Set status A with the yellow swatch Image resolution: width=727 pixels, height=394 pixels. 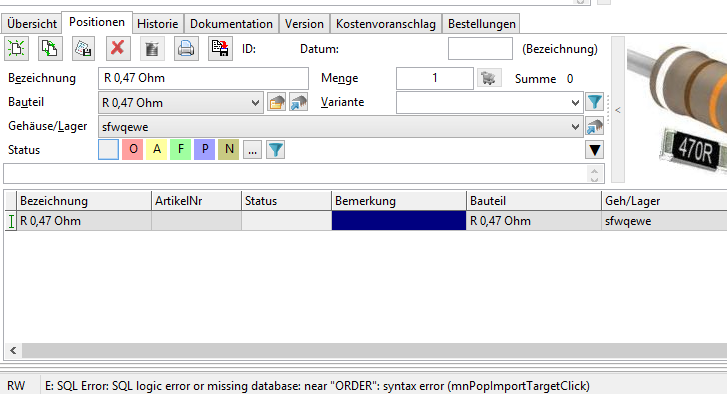click(157, 150)
